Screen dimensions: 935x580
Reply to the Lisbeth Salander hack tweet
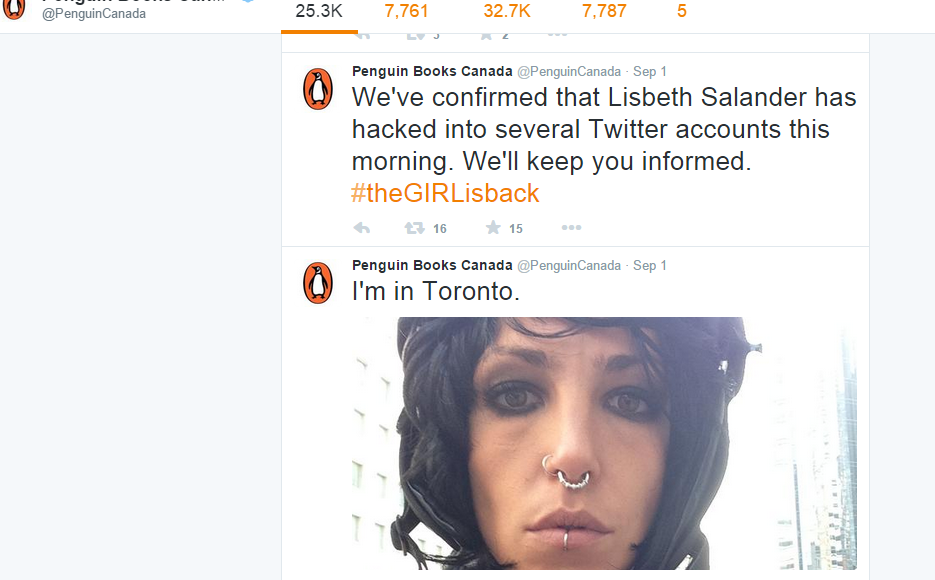pyautogui.click(x=362, y=228)
